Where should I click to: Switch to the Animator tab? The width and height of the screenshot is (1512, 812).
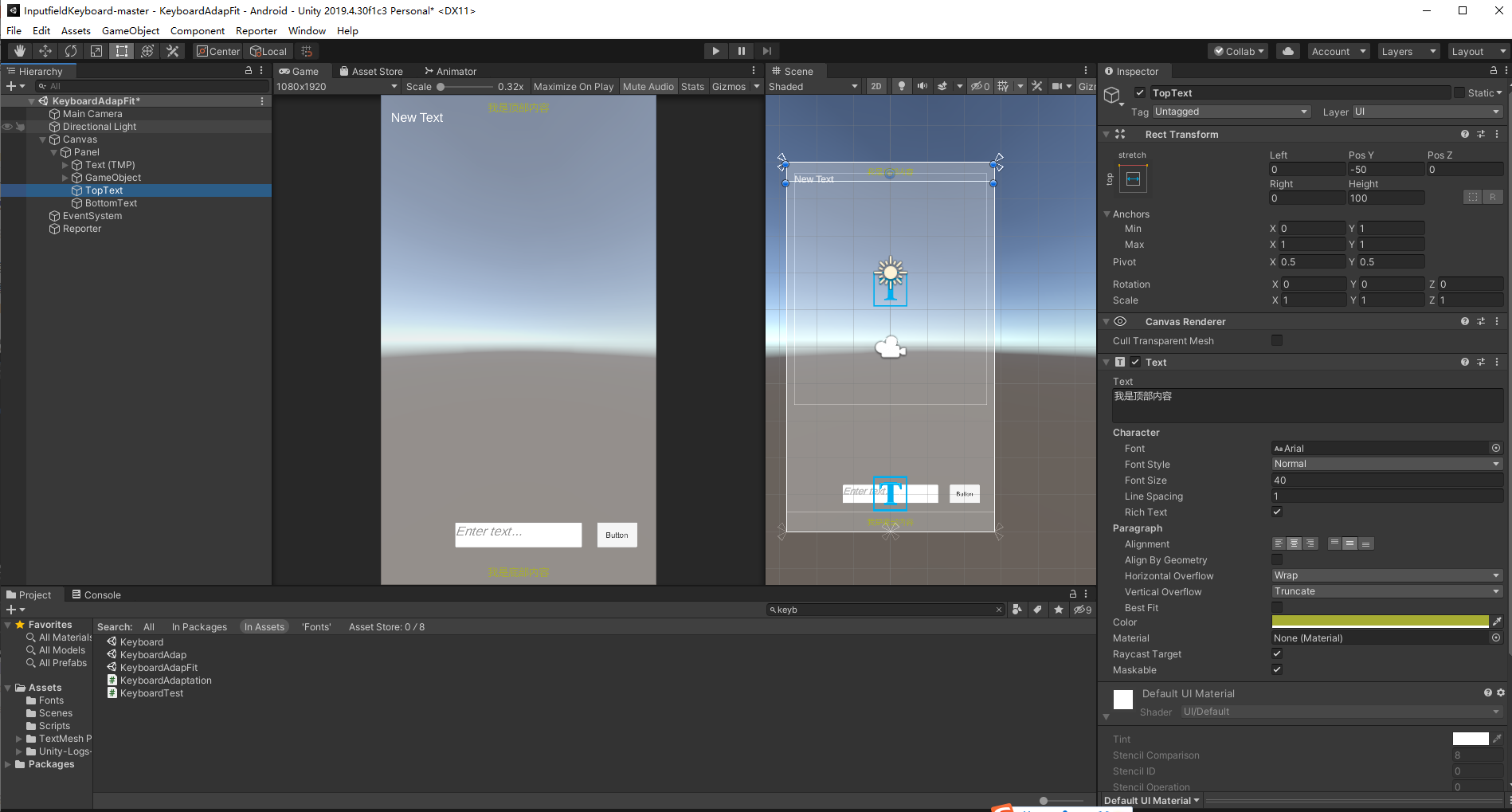(x=451, y=71)
